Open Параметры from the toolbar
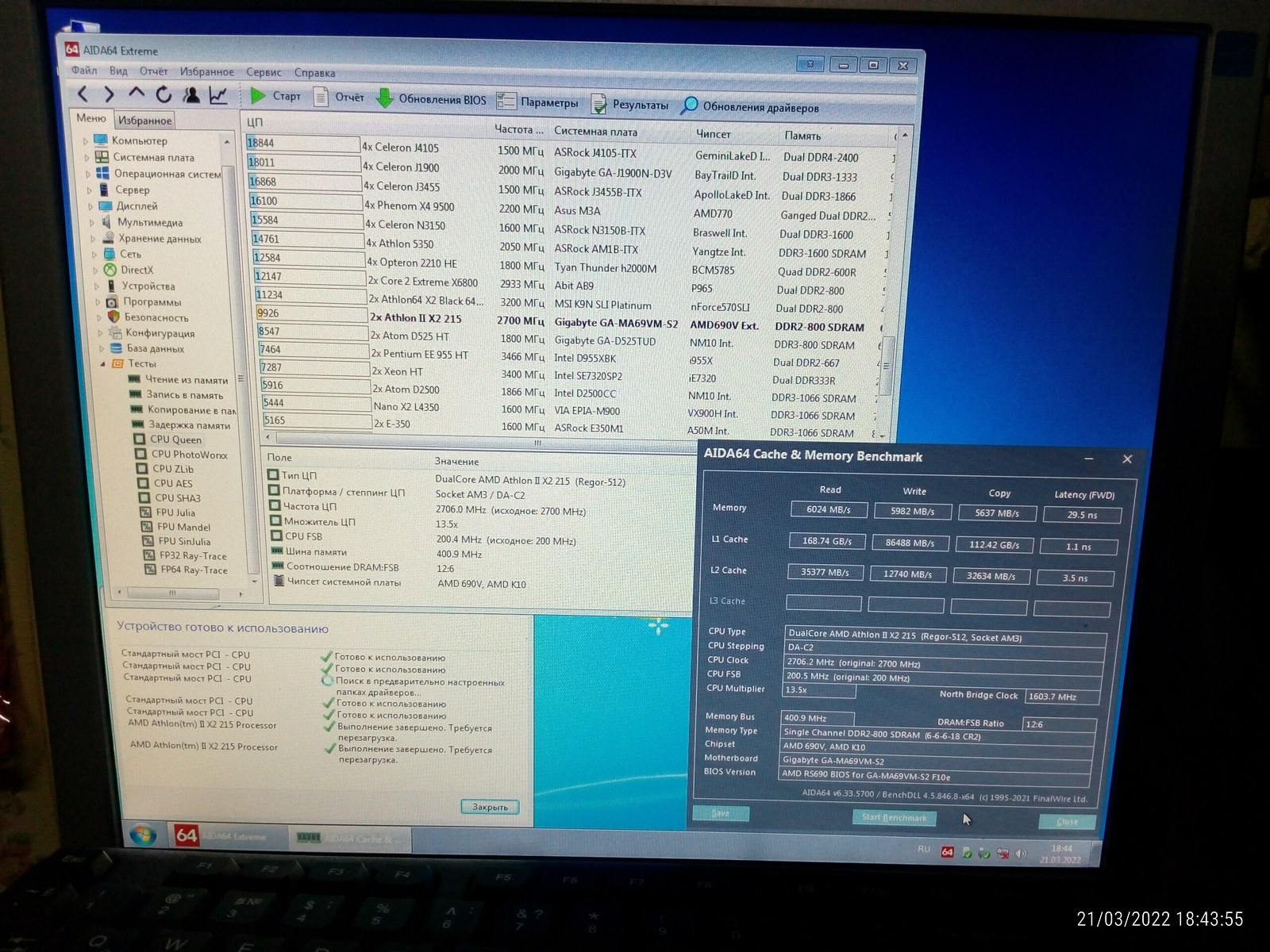 tap(538, 102)
